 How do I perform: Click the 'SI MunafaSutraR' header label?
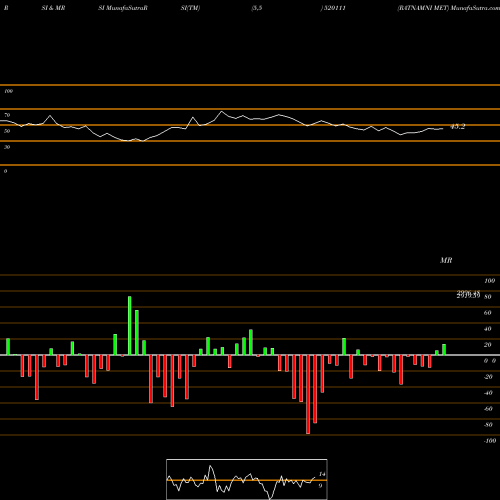tap(123, 8)
